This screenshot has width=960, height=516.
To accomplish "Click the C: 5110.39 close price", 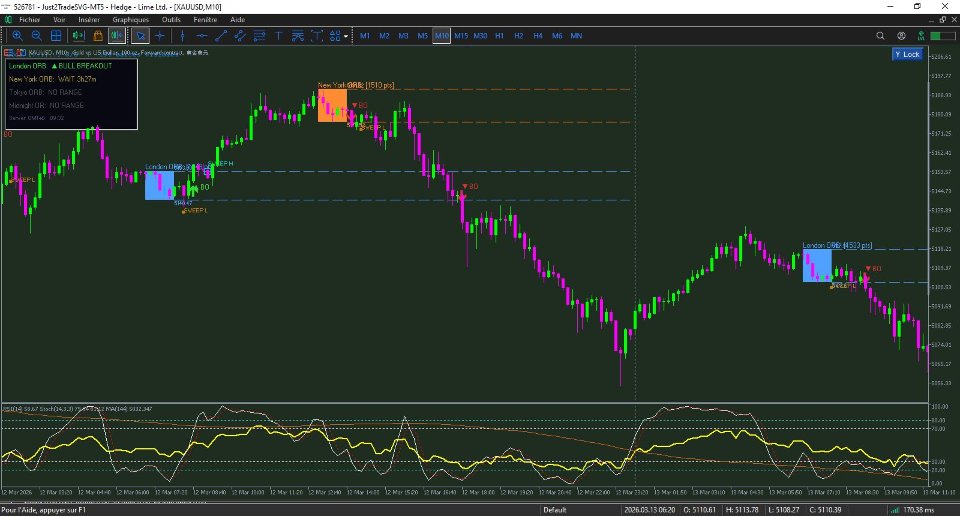I will click(825, 510).
